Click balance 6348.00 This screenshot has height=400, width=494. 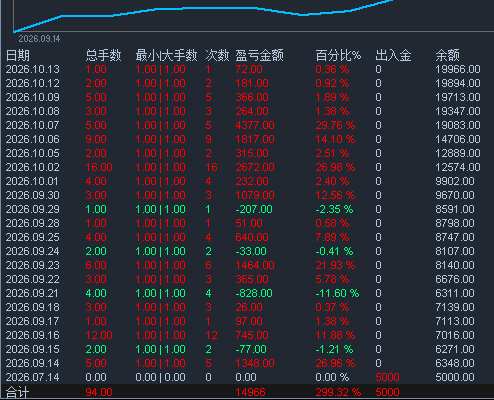click(455, 363)
